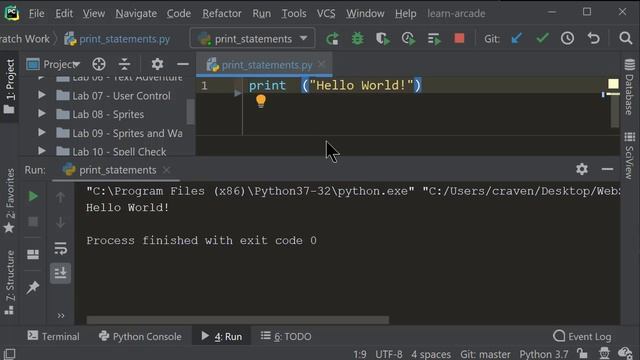The width and height of the screenshot is (640, 360).
Task: Toggle the Database side panel
Action: pyautogui.click(x=629, y=87)
